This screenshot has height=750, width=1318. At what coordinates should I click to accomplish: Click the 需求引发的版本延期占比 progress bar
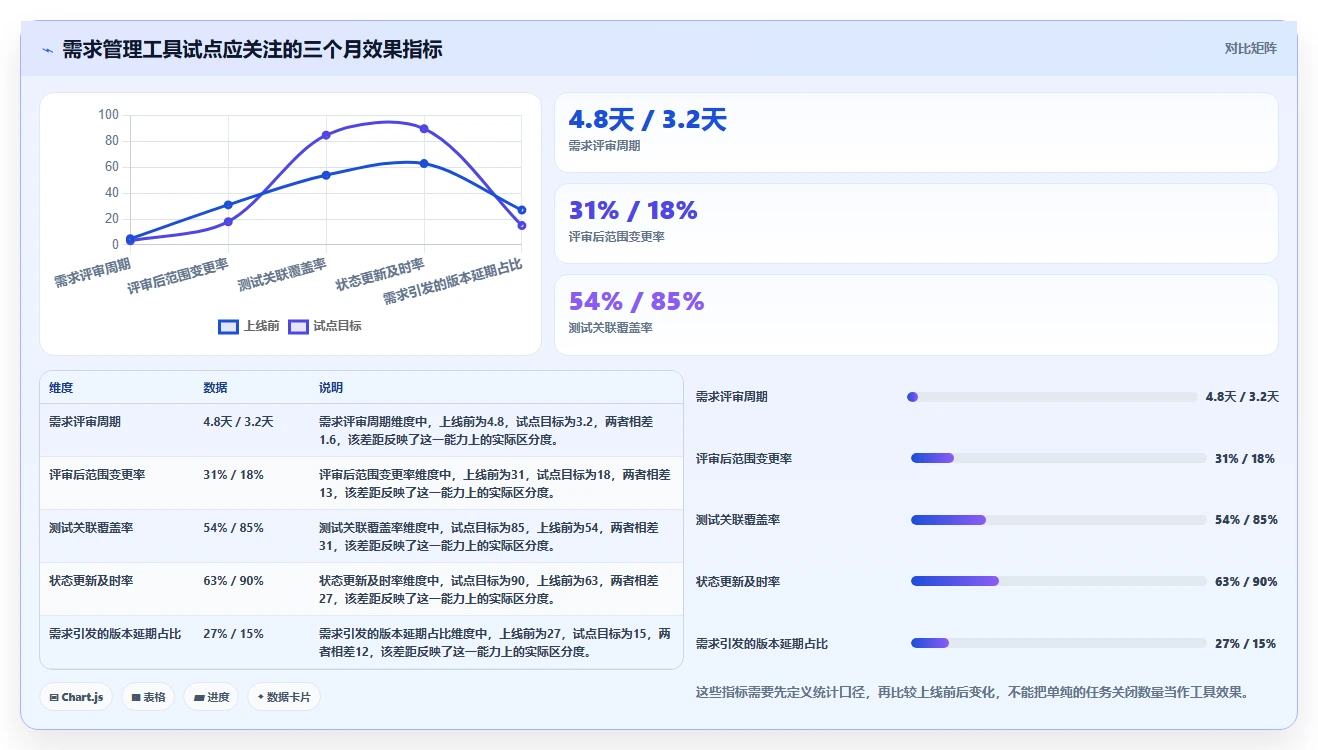pyautogui.click(x=1059, y=643)
